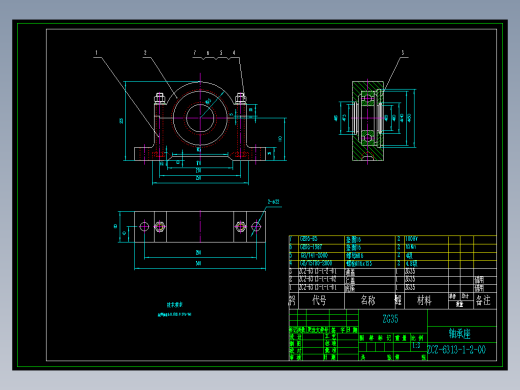Select the 名称 column header
Screen dimensions: 520x390
click(x=368, y=300)
